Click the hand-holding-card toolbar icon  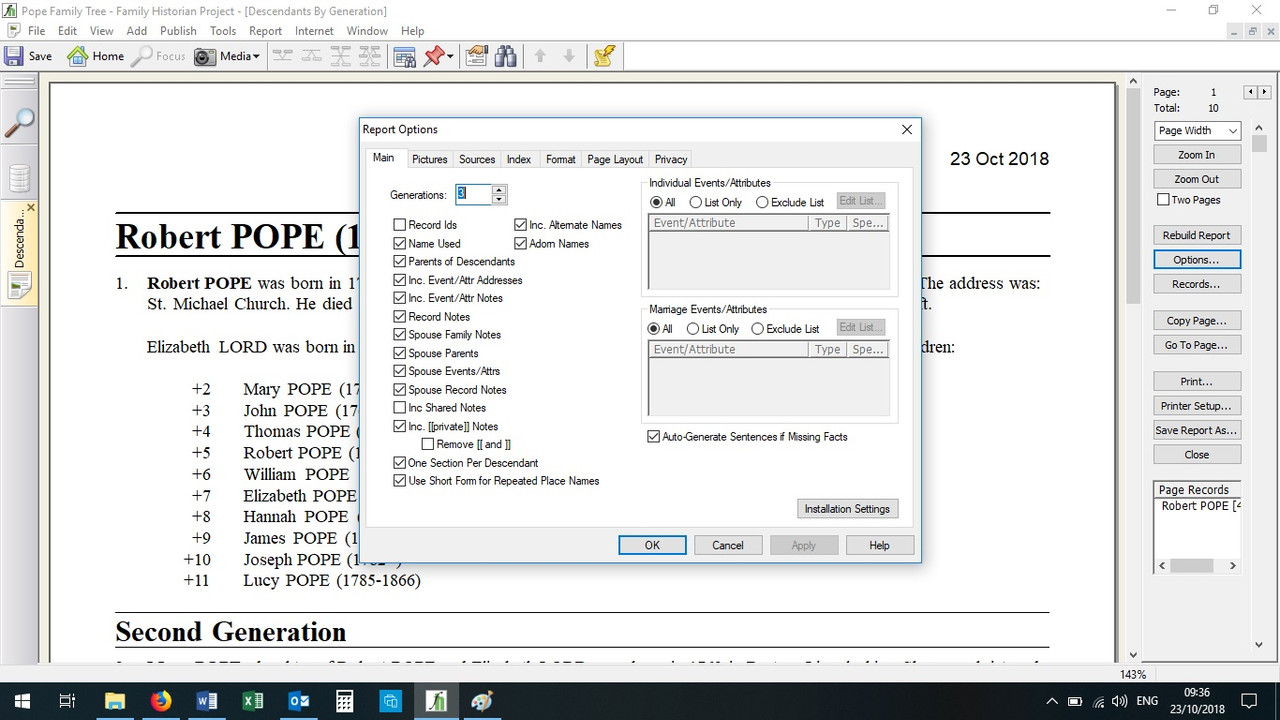(477, 56)
